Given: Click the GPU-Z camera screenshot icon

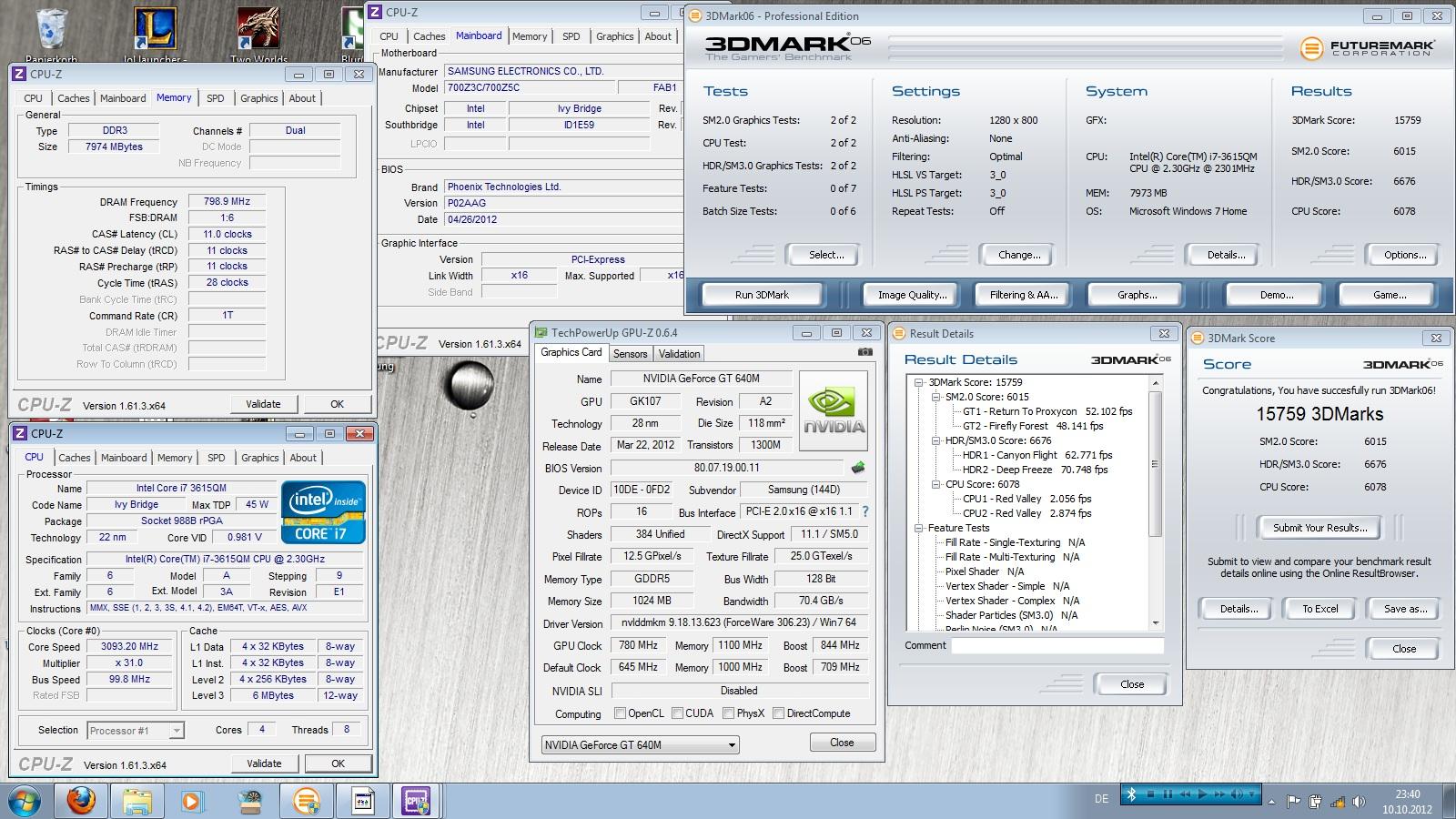Looking at the screenshot, I should (864, 352).
